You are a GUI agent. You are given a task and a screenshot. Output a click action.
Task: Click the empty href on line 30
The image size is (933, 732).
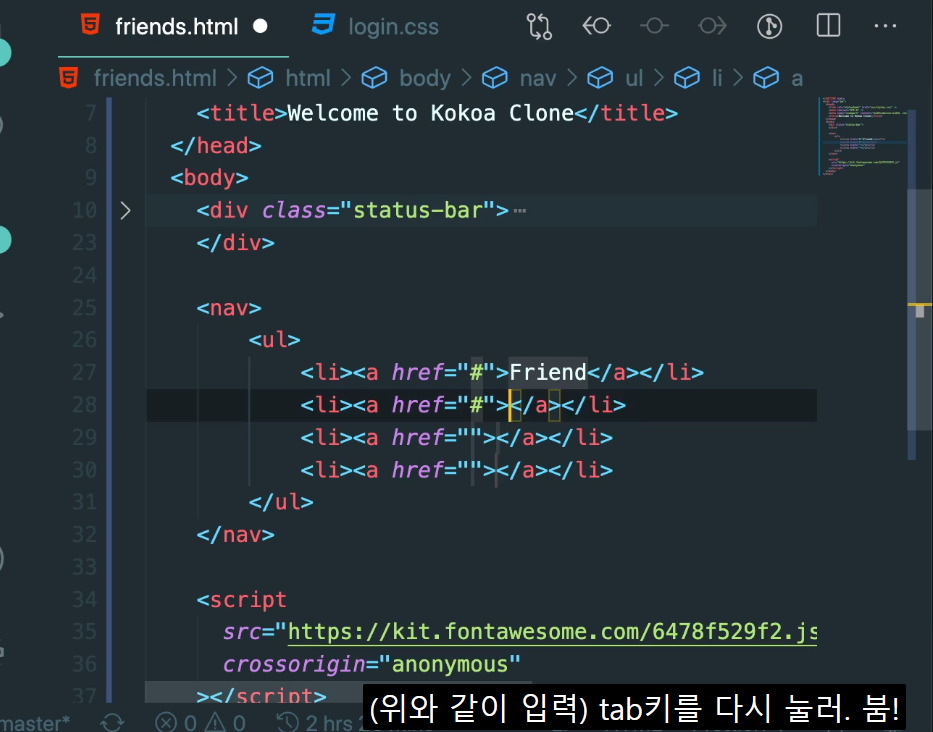point(436,470)
